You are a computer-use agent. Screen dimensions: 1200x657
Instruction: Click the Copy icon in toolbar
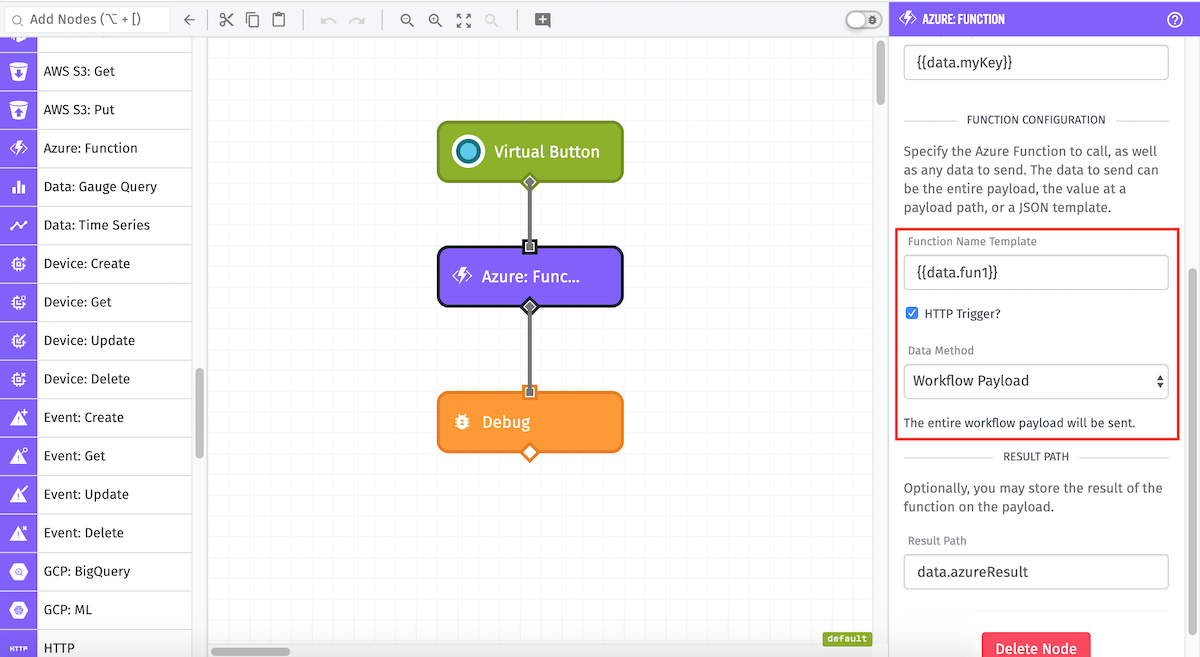[252, 20]
